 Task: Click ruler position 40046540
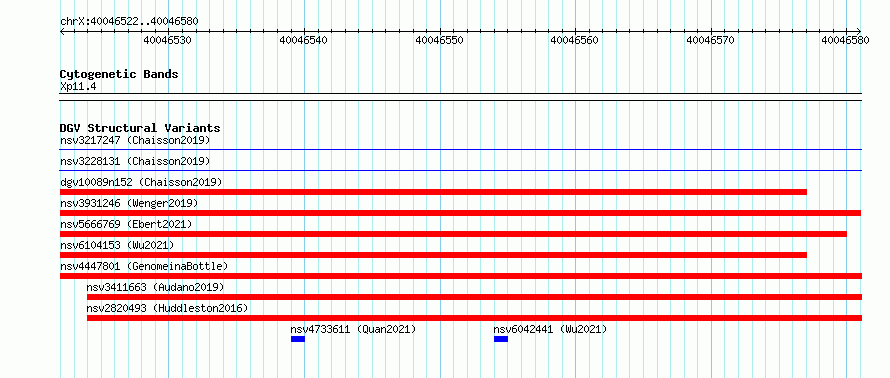[x=304, y=40]
